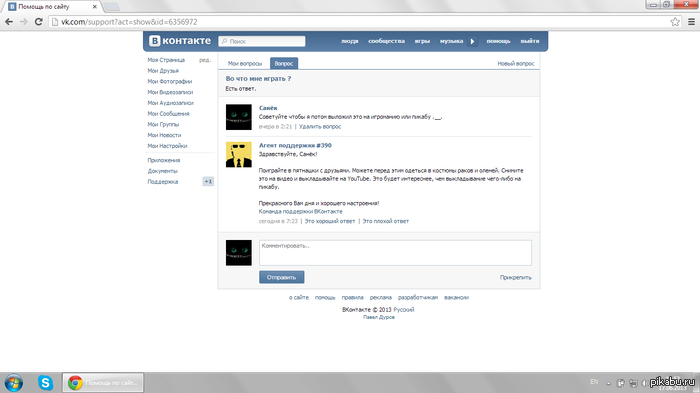Image resolution: width=700 pixels, height=393 pixels.
Task: Click Новый вопрос link
Action: (x=516, y=63)
